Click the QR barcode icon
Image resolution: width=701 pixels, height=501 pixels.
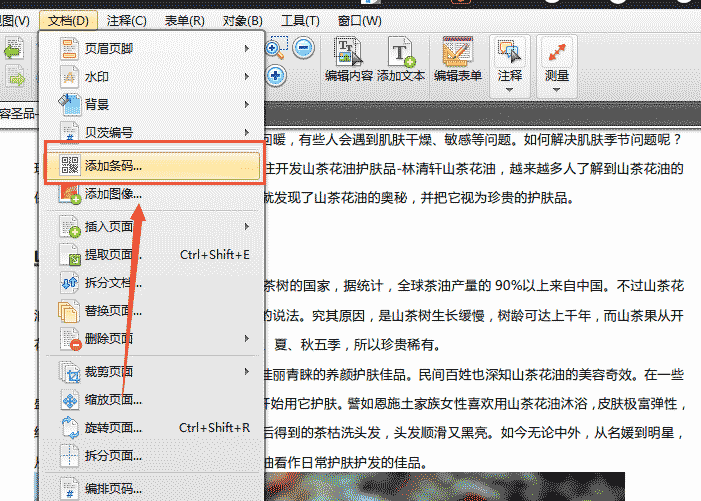pos(70,165)
